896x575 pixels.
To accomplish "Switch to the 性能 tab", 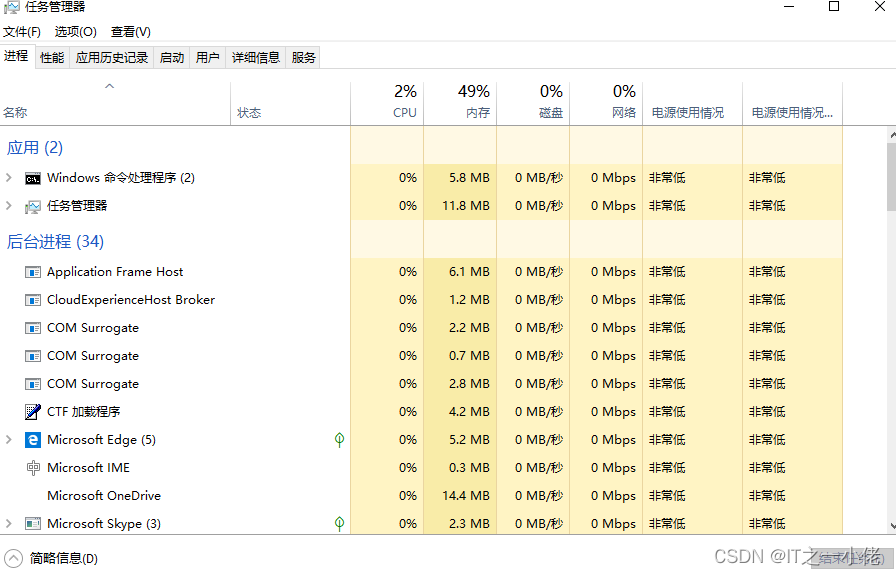I will (x=52, y=57).
